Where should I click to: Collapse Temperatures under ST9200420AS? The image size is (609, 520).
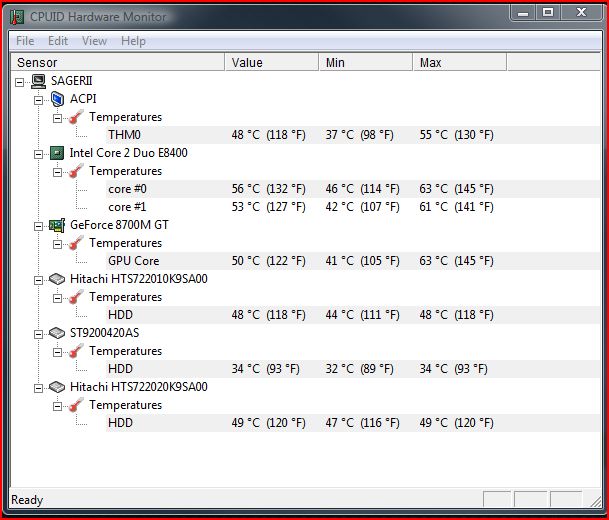(x=57, y=352)
